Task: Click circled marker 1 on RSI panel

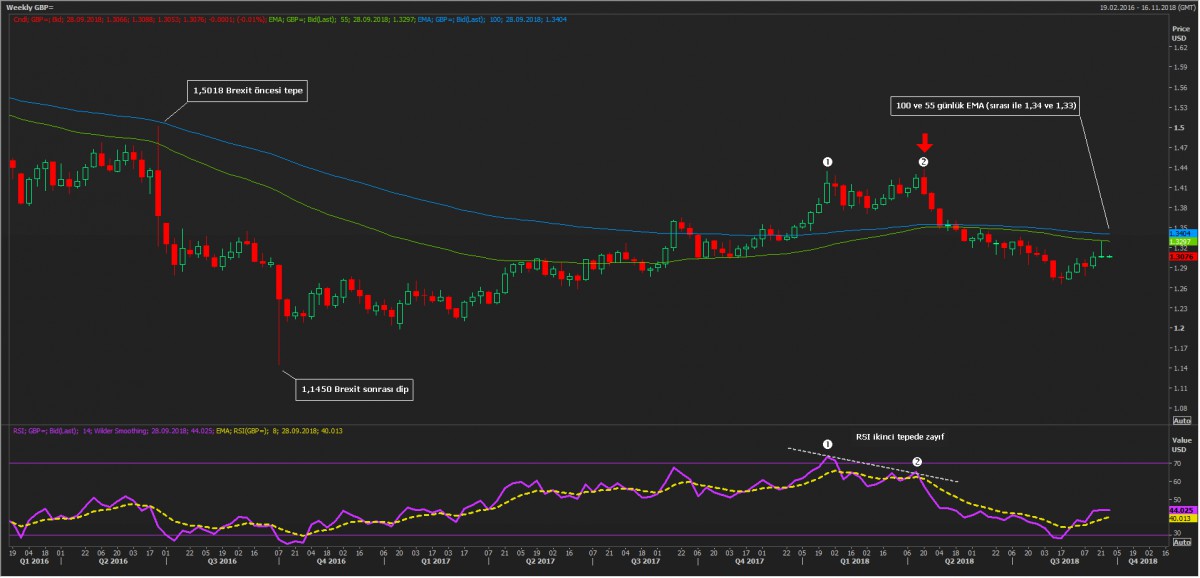Action: pyautogui.click(x=827, y=443)
